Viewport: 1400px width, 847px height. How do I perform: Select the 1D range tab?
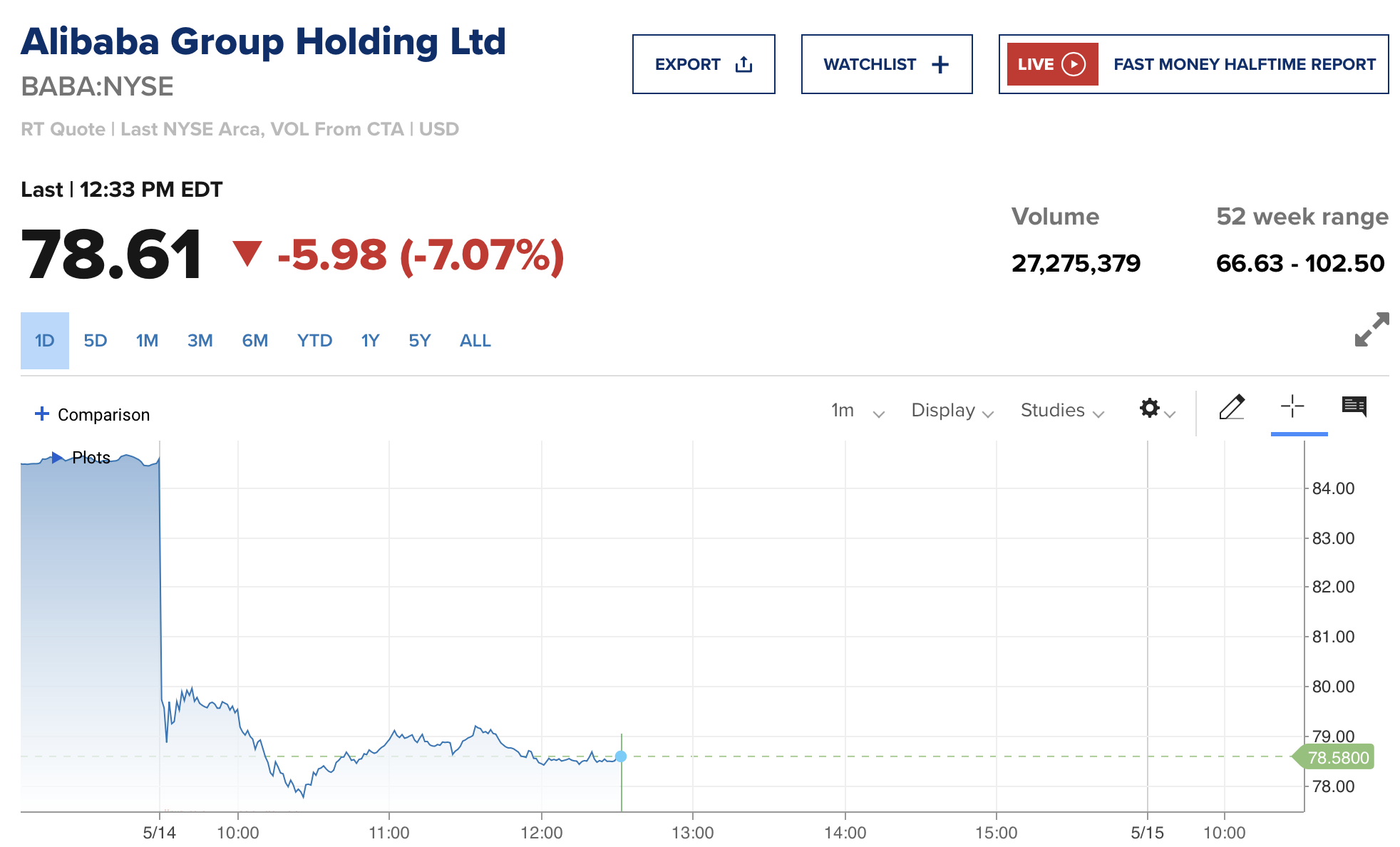point(45,341)
